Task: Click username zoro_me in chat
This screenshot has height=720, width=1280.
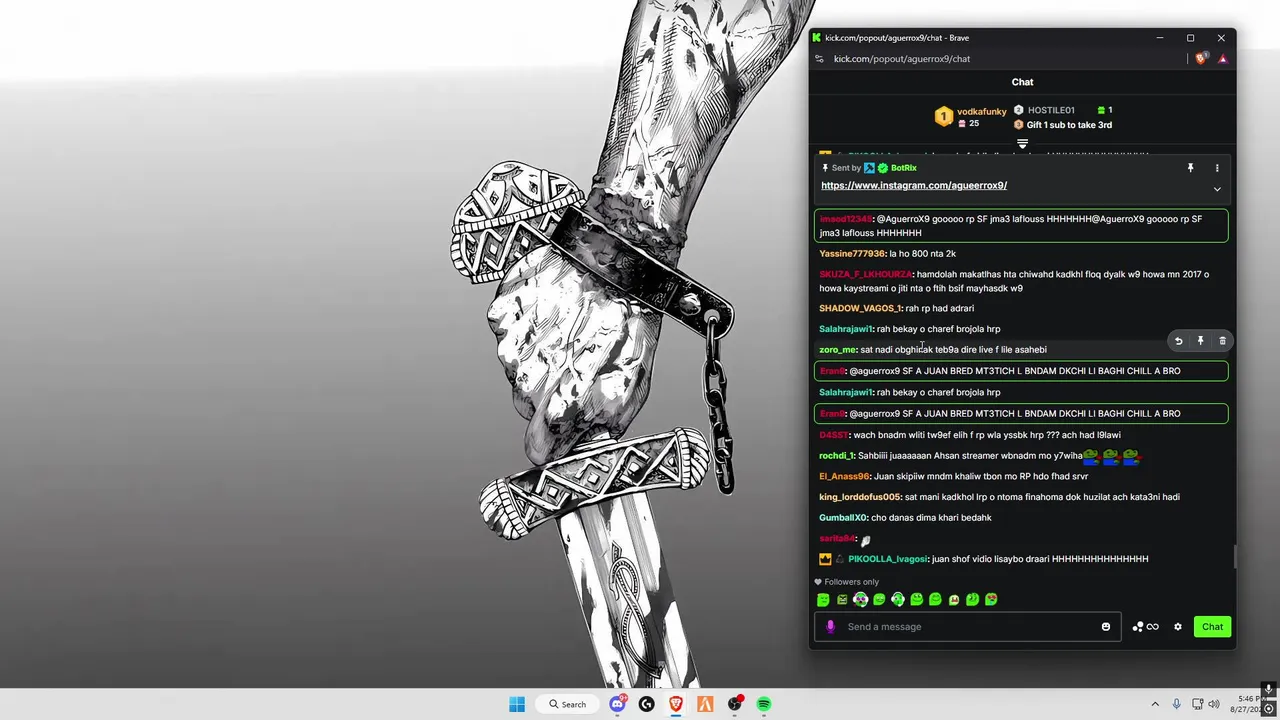Action: pos(837,350)
